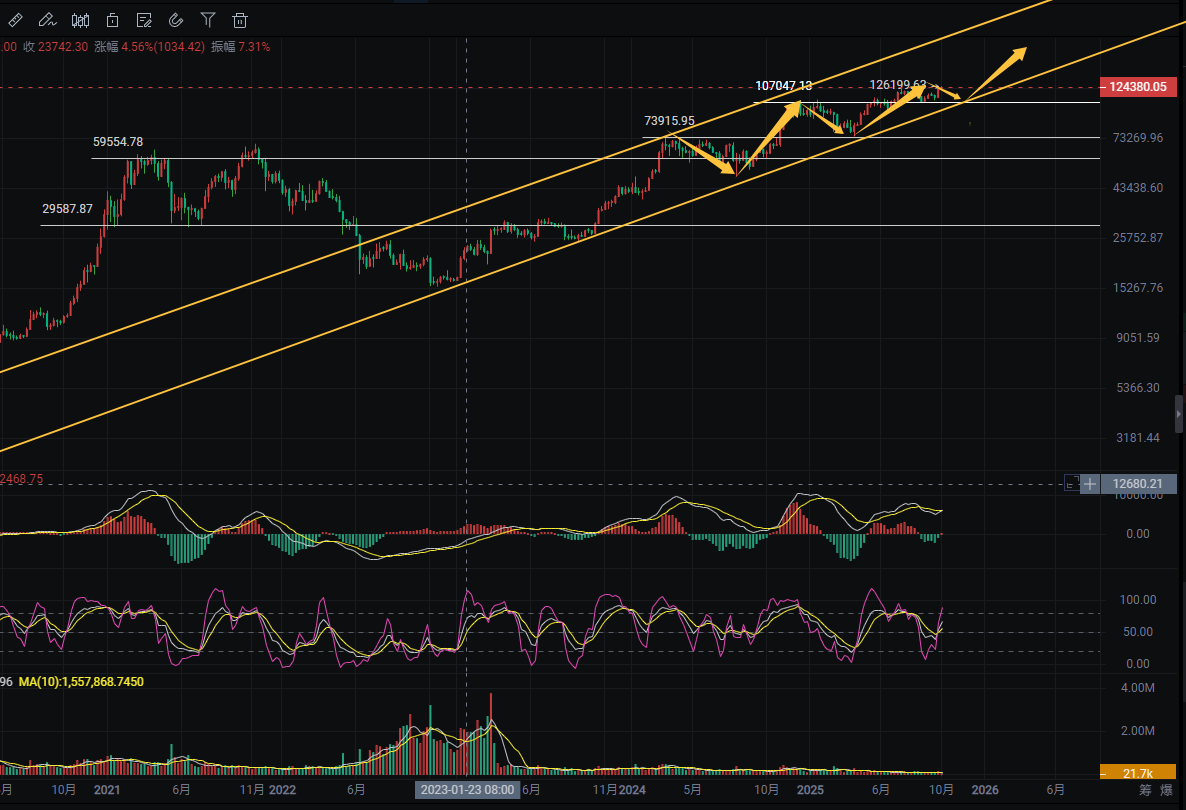
Task: Click the plus button beside 12680.21
Action: point(1089,484)
